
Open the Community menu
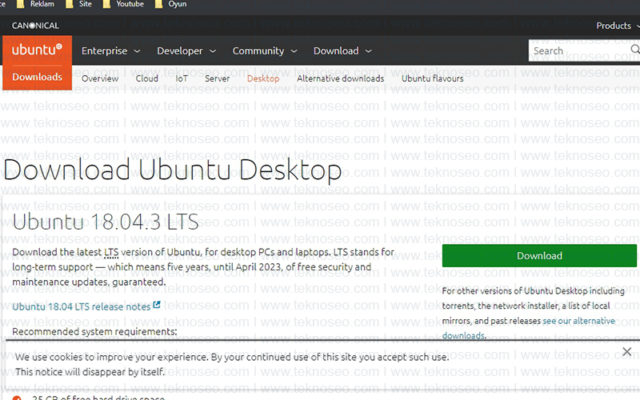[x=264, y=51]
